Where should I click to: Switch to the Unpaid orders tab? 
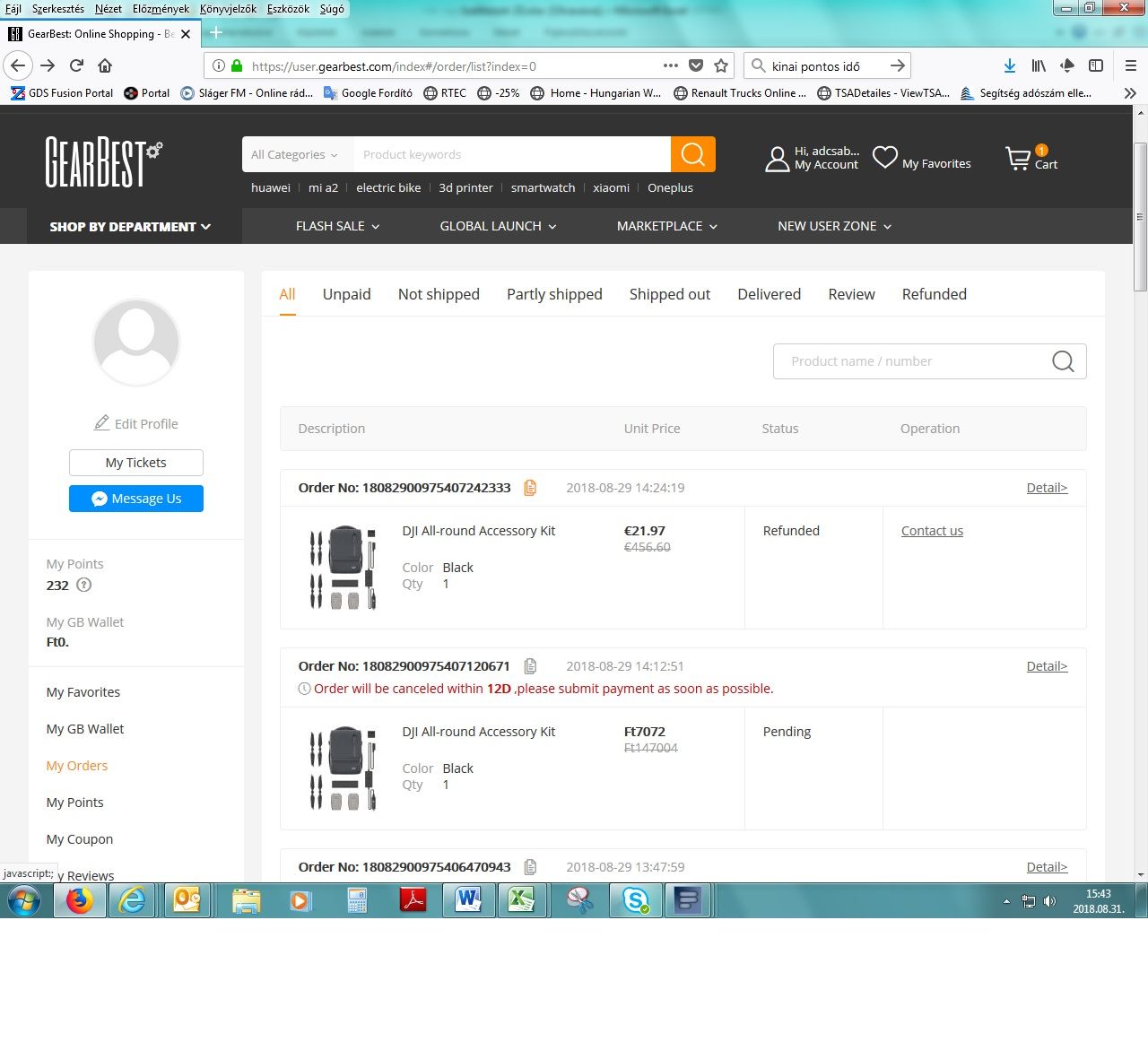click(347, 294)
